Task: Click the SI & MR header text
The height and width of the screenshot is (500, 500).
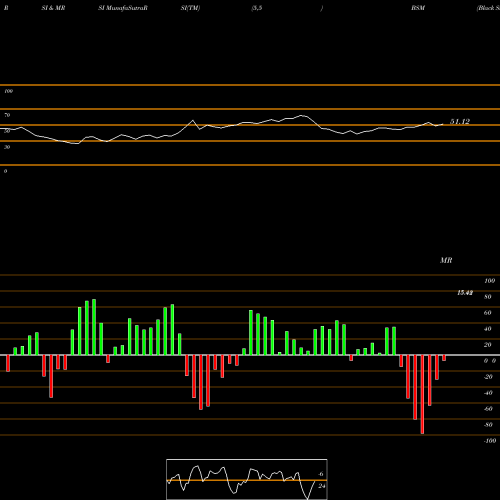Action: pos(53,8)
